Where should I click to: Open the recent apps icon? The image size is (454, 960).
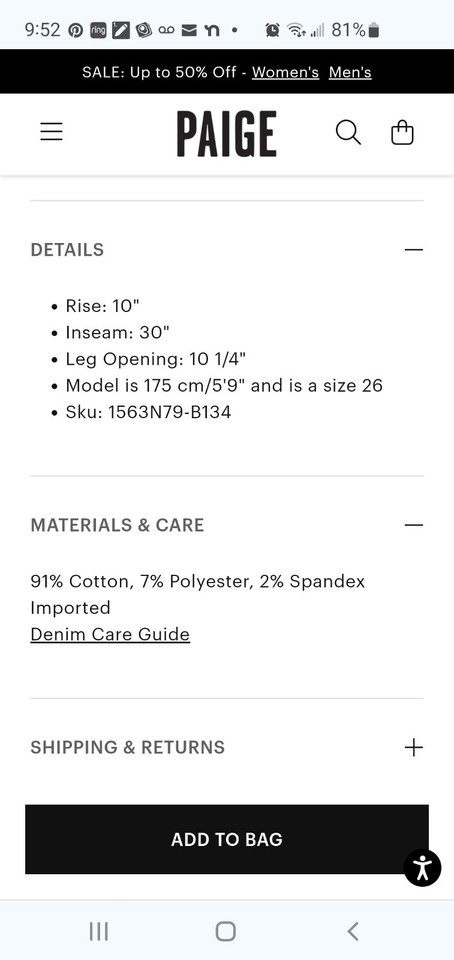(99, 931)
